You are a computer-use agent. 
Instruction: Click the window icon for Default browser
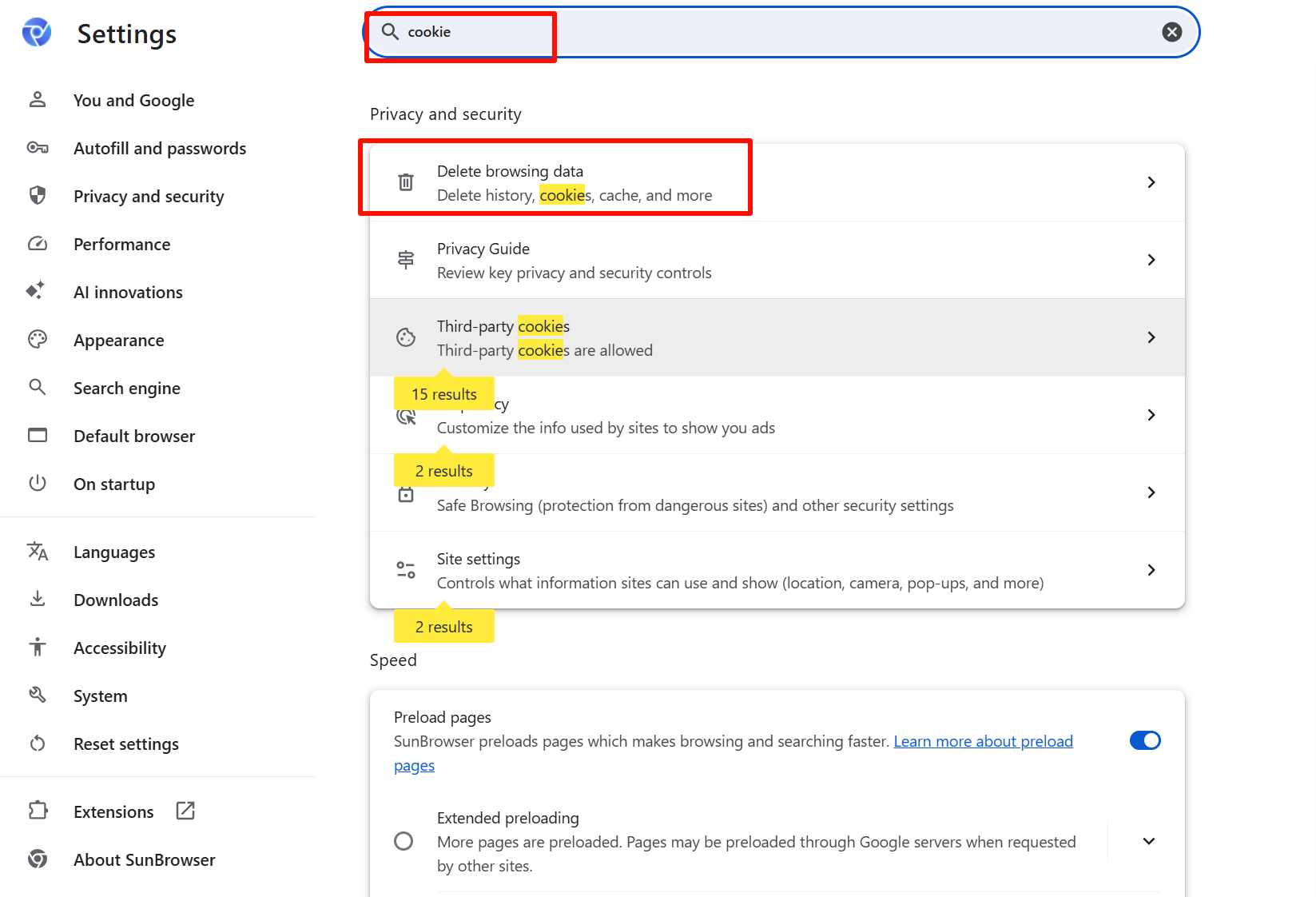[38, 436]
